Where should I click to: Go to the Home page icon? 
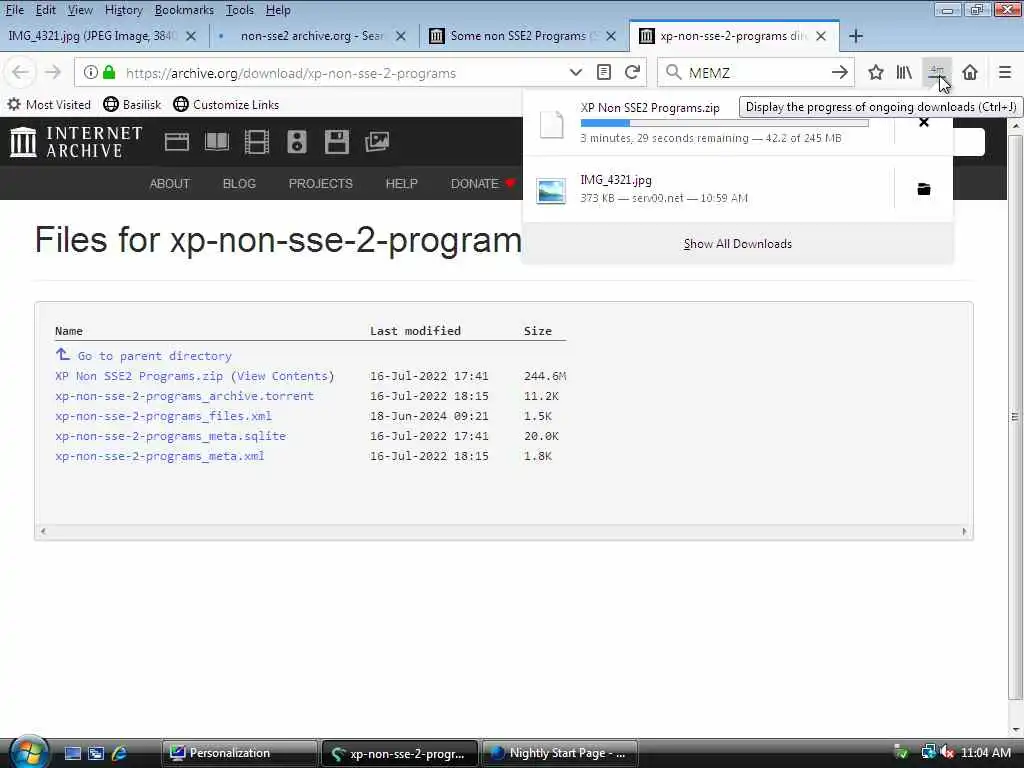pos(970,72)
